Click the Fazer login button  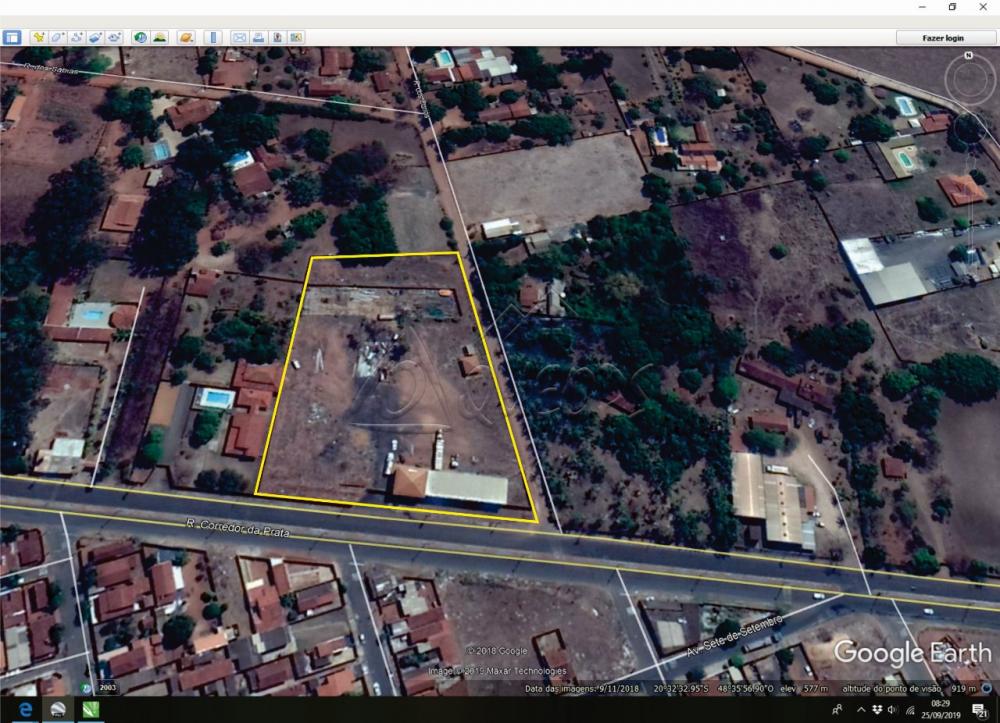[x=944, y=37]
